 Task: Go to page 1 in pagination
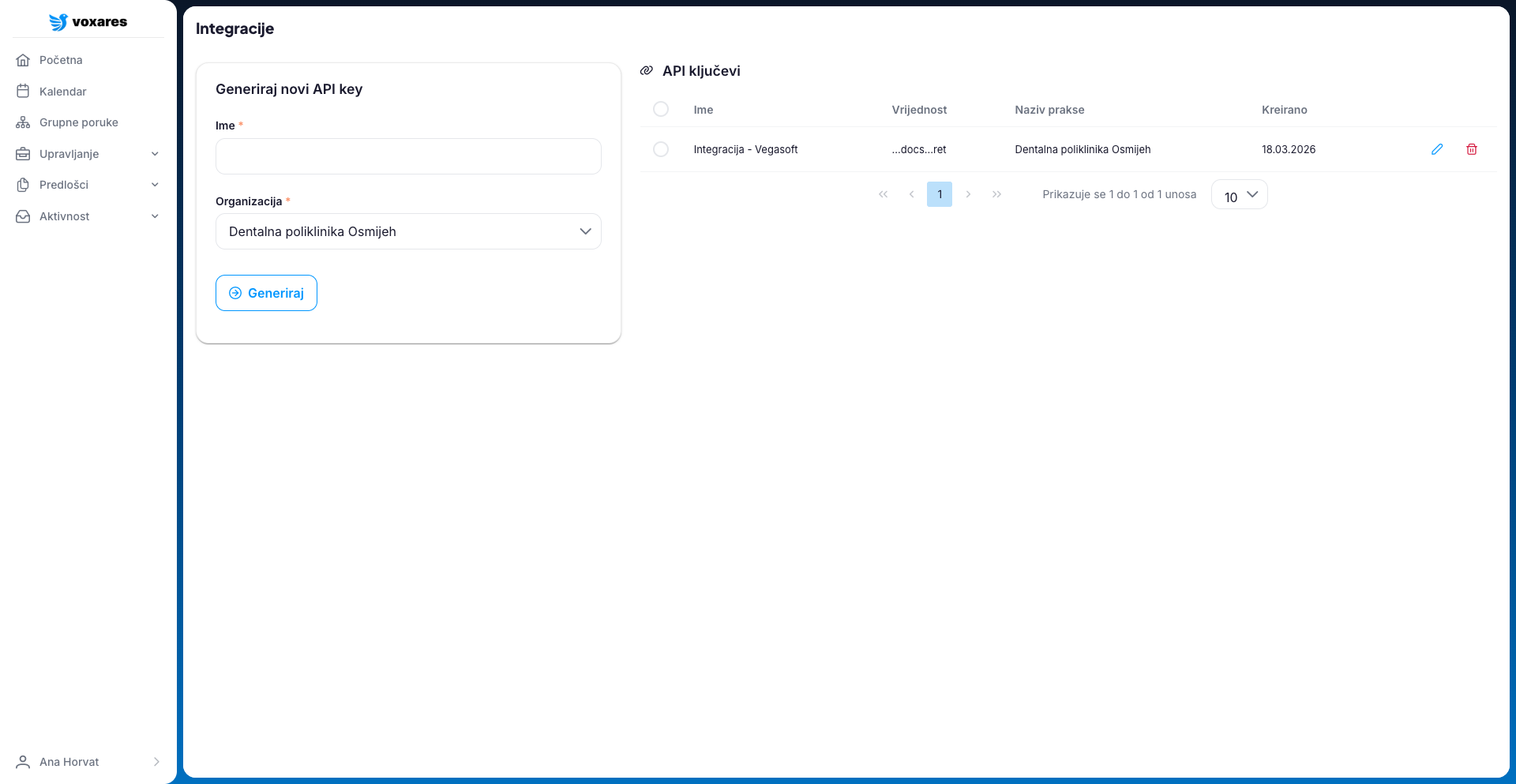click(940, 194)
